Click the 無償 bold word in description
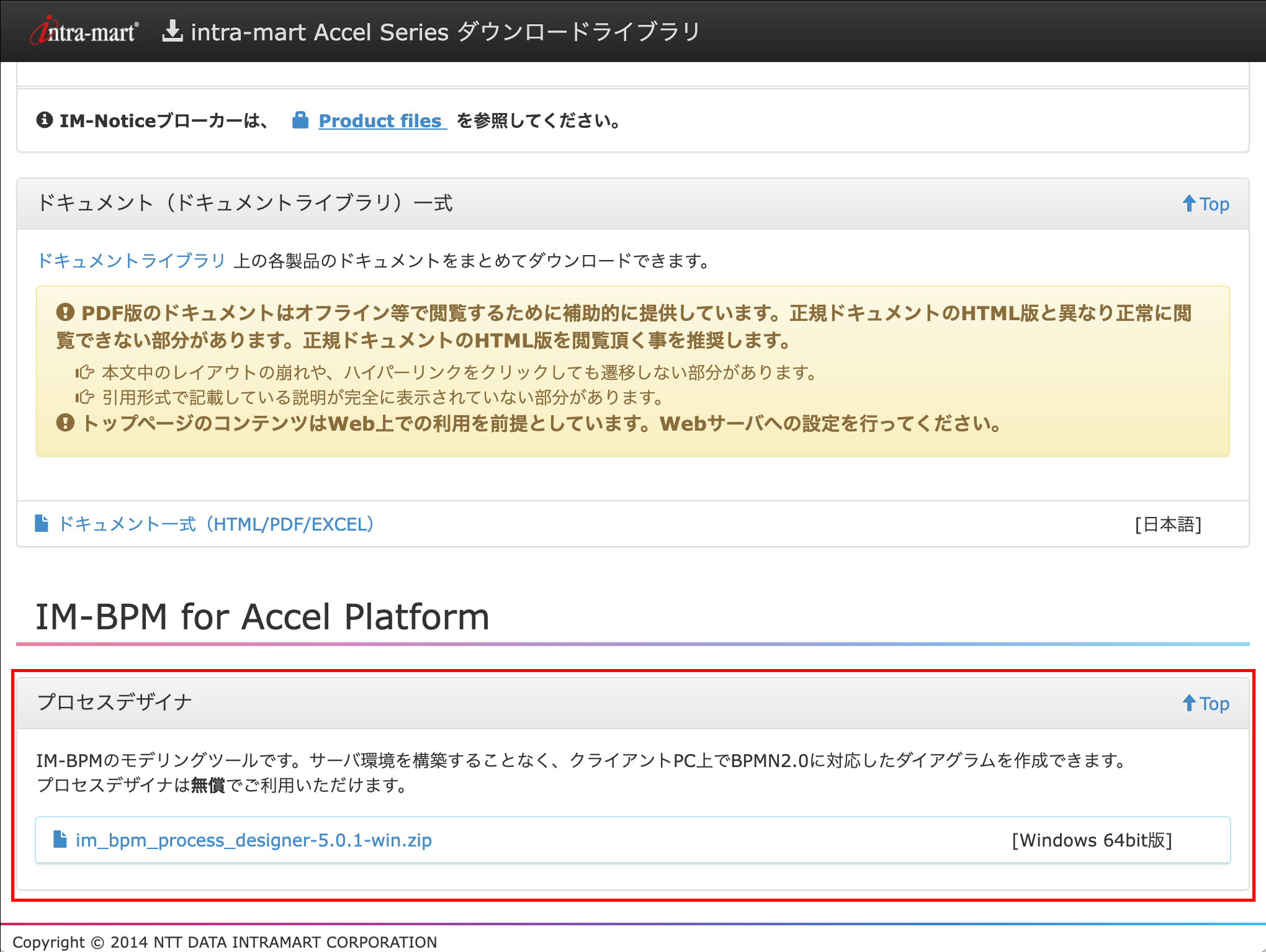Screen dimensions: 1266x952 pyautogui.click(x=208, y=786)
